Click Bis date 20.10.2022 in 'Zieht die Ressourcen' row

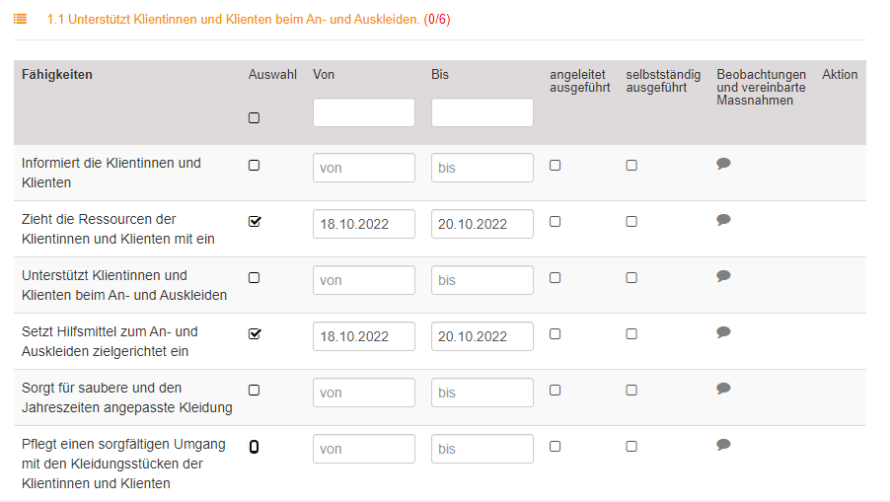(x=482, y=225)
